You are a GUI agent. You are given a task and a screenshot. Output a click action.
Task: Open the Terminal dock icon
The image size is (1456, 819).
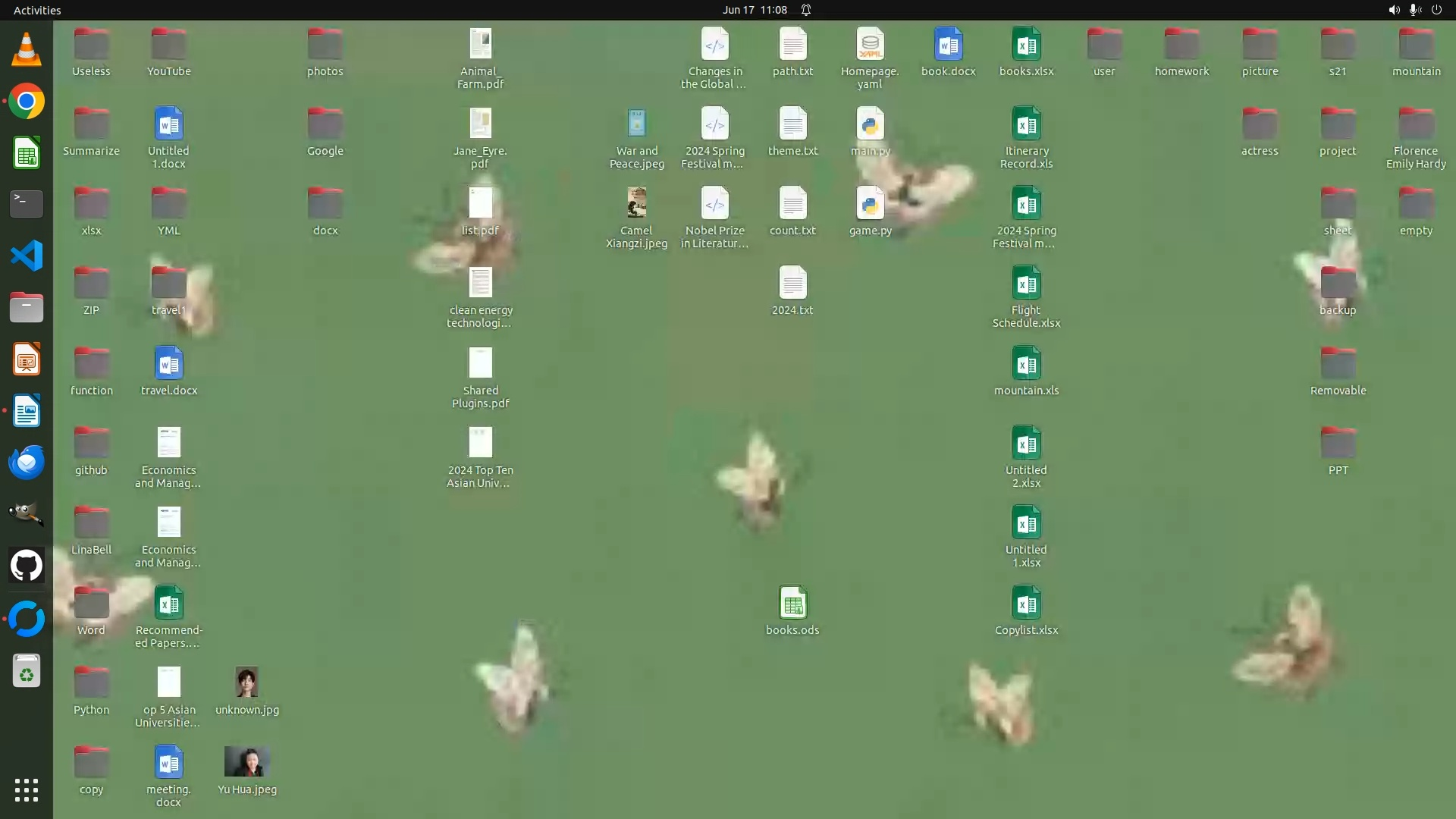(x=26, y=203)
